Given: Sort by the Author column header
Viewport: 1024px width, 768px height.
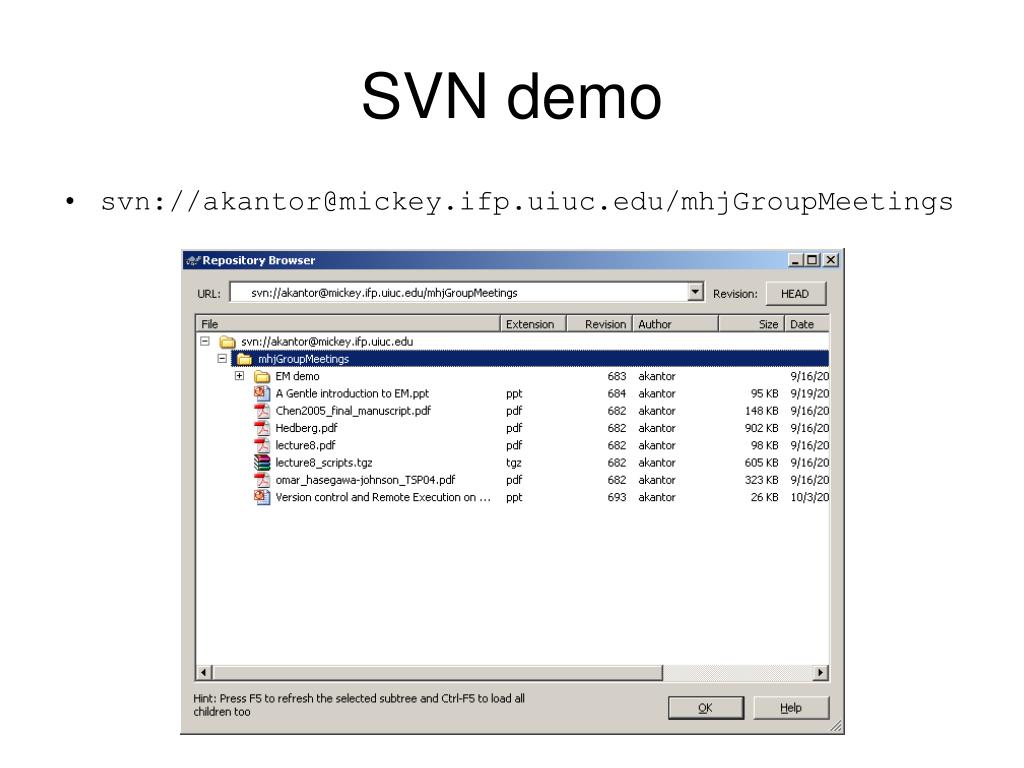Looking at the screenshot, I should pyautogui.click(x=675, y=324).
